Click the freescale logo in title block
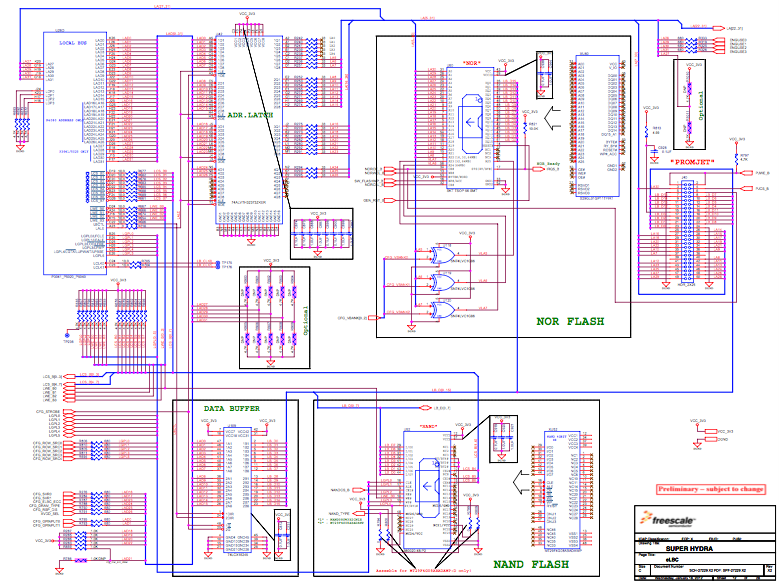Viewport: 779px width, 583px height. pyautogui.click(x=668, y=520)
